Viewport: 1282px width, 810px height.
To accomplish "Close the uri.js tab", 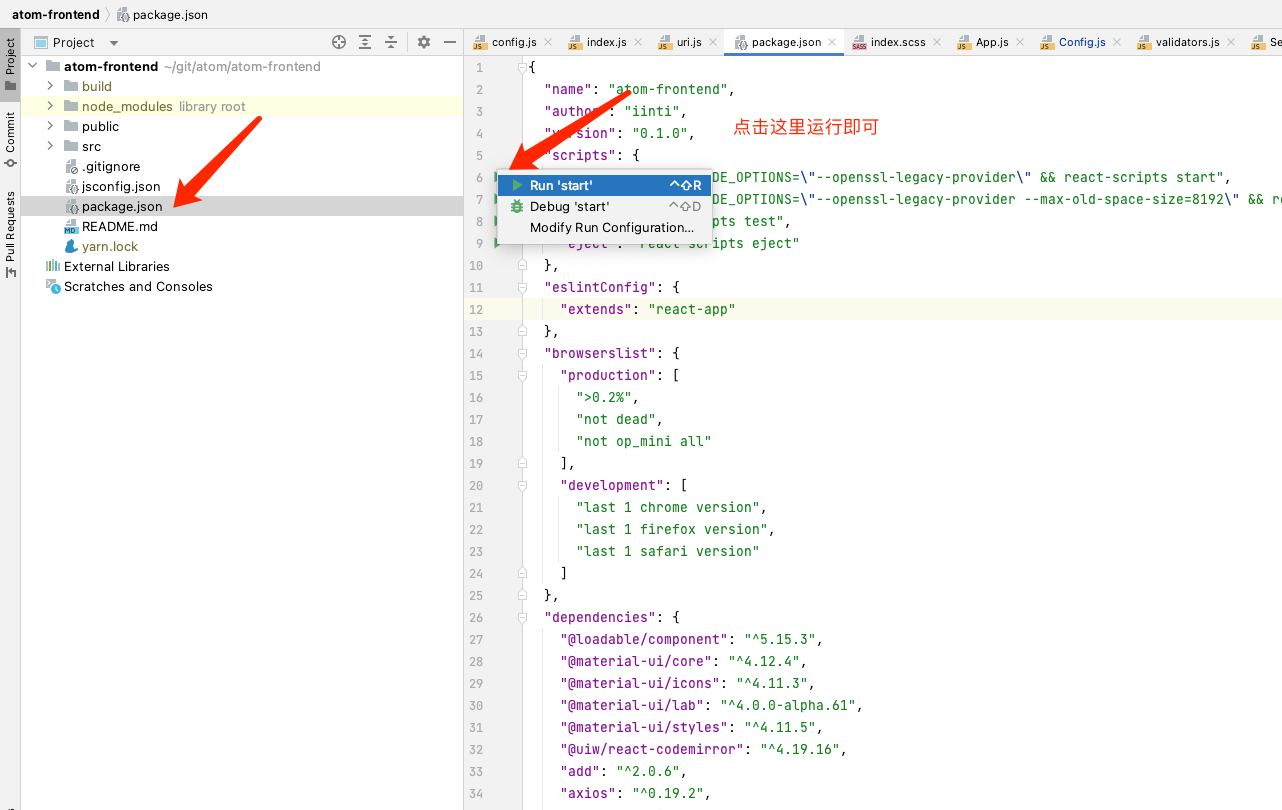I will pos(712,42).
